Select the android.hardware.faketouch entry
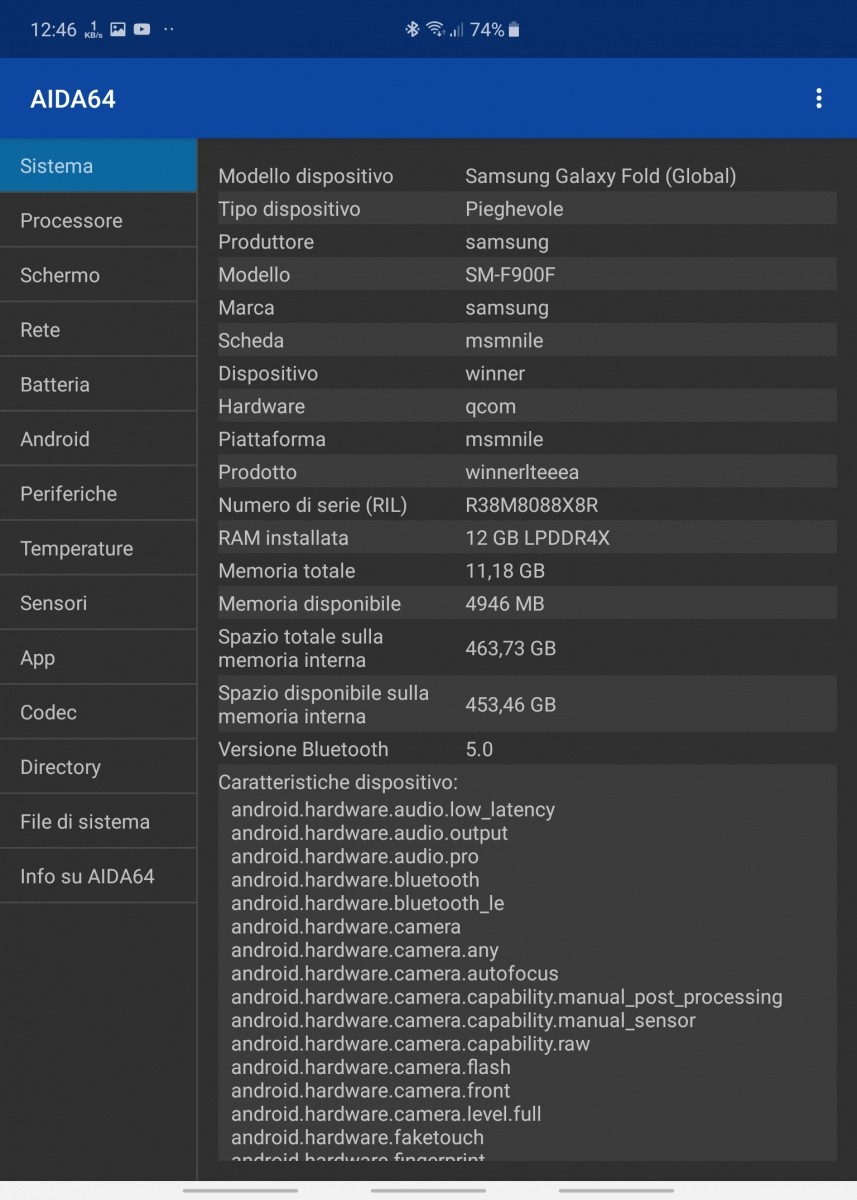The height and width of the screenshot is (1200, 857). 357,1137
